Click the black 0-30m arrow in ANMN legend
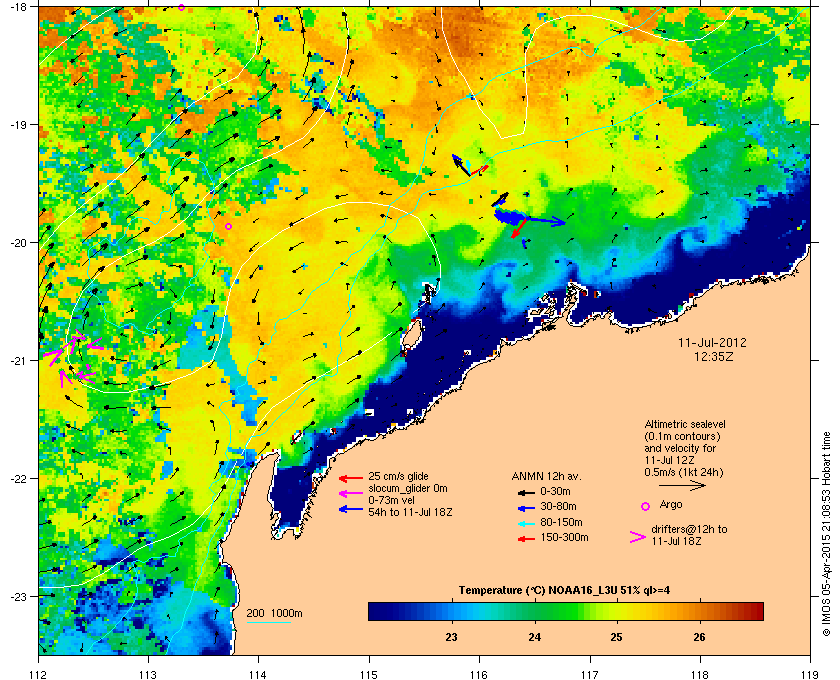 527,492
